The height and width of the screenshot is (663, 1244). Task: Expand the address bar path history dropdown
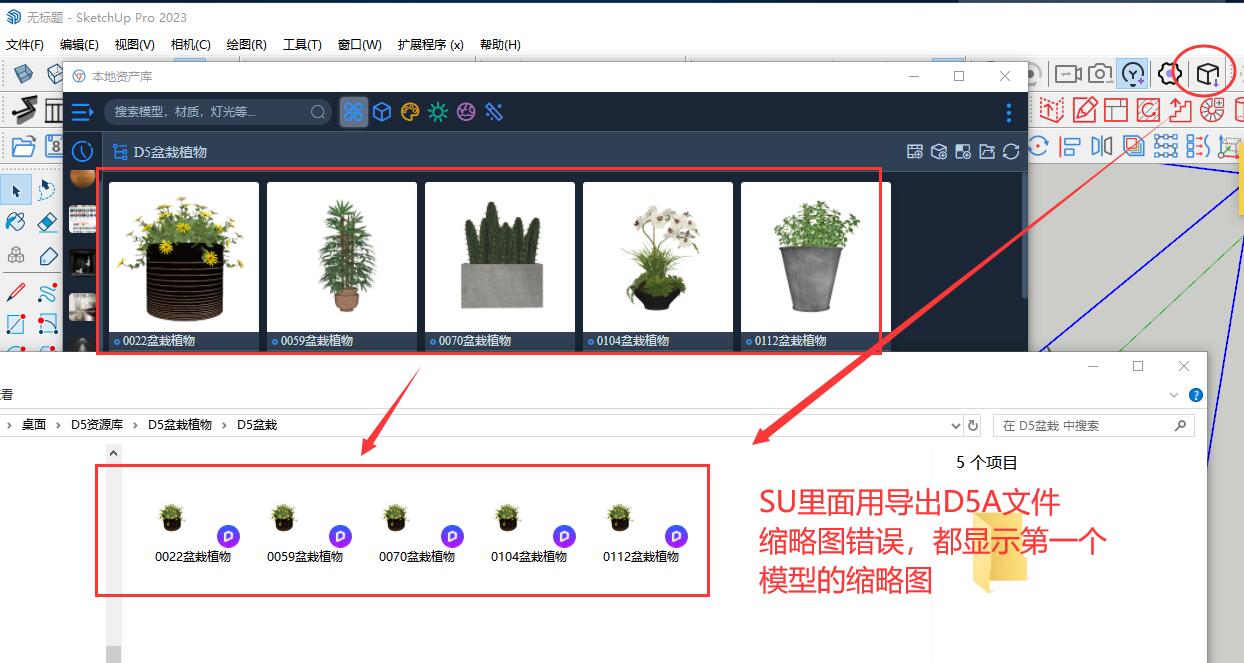(x=954, y=425)
